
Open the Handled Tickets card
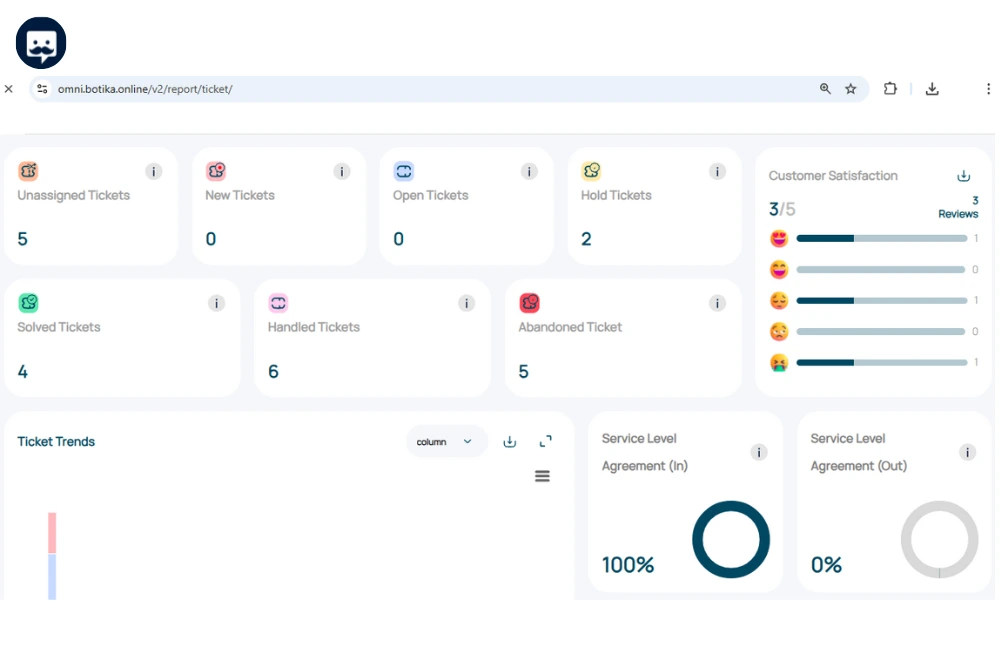(371, 338)
